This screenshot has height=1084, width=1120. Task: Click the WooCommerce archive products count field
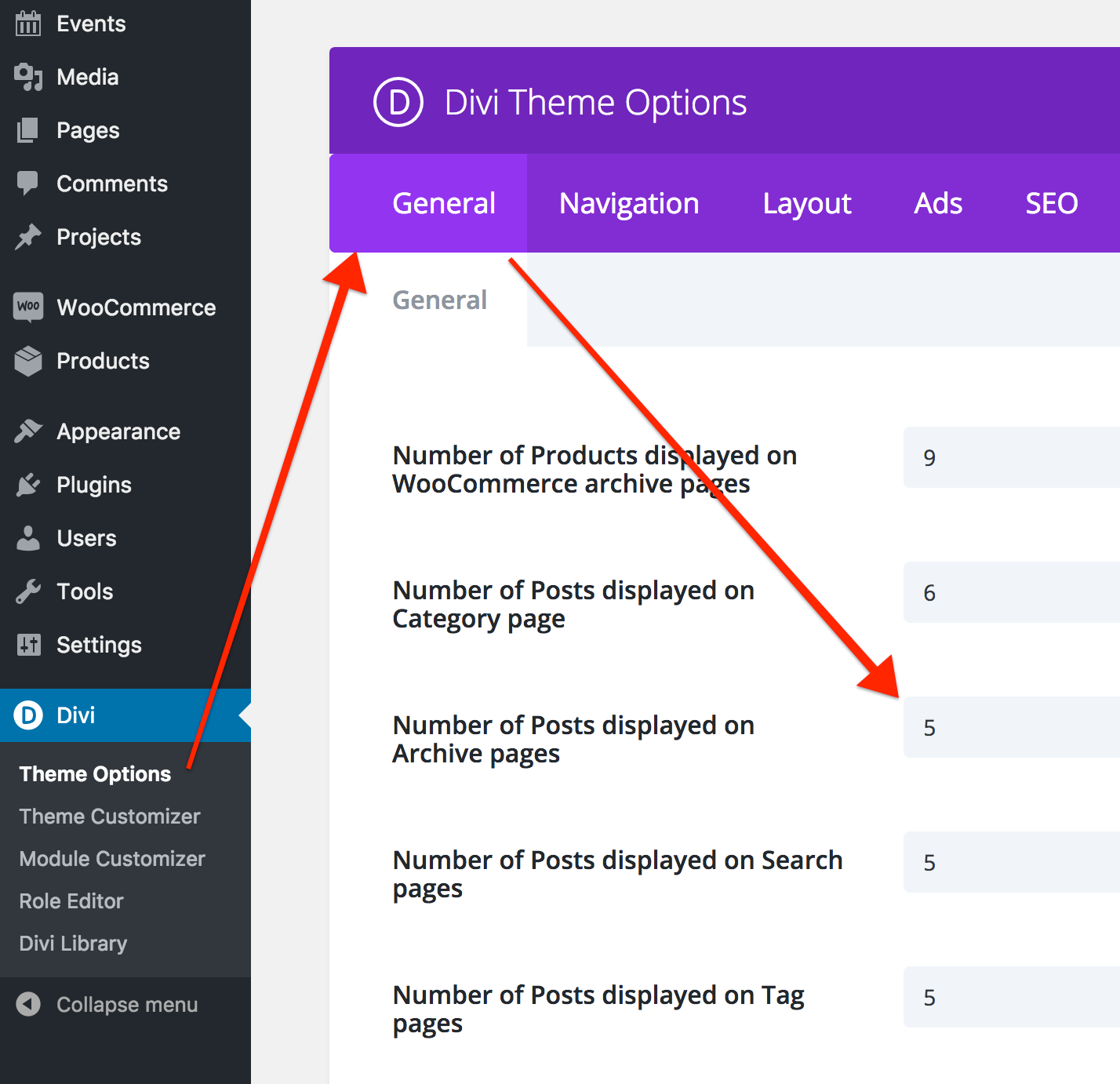pos(1012,457)
